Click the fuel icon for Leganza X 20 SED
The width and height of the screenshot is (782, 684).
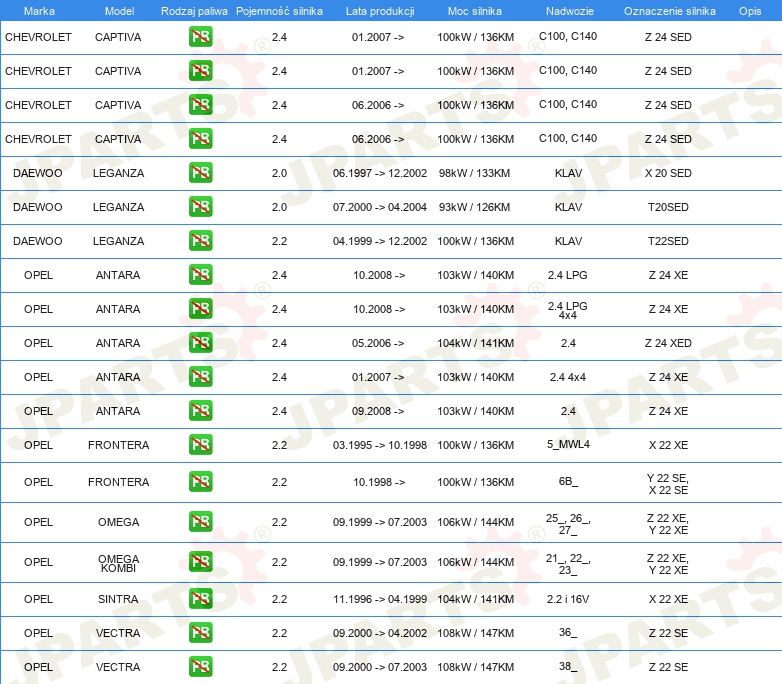200,173
